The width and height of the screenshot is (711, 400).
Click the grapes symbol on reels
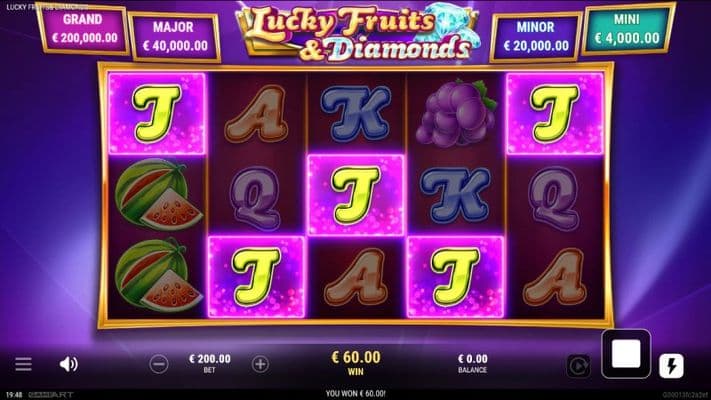point(455,113)
